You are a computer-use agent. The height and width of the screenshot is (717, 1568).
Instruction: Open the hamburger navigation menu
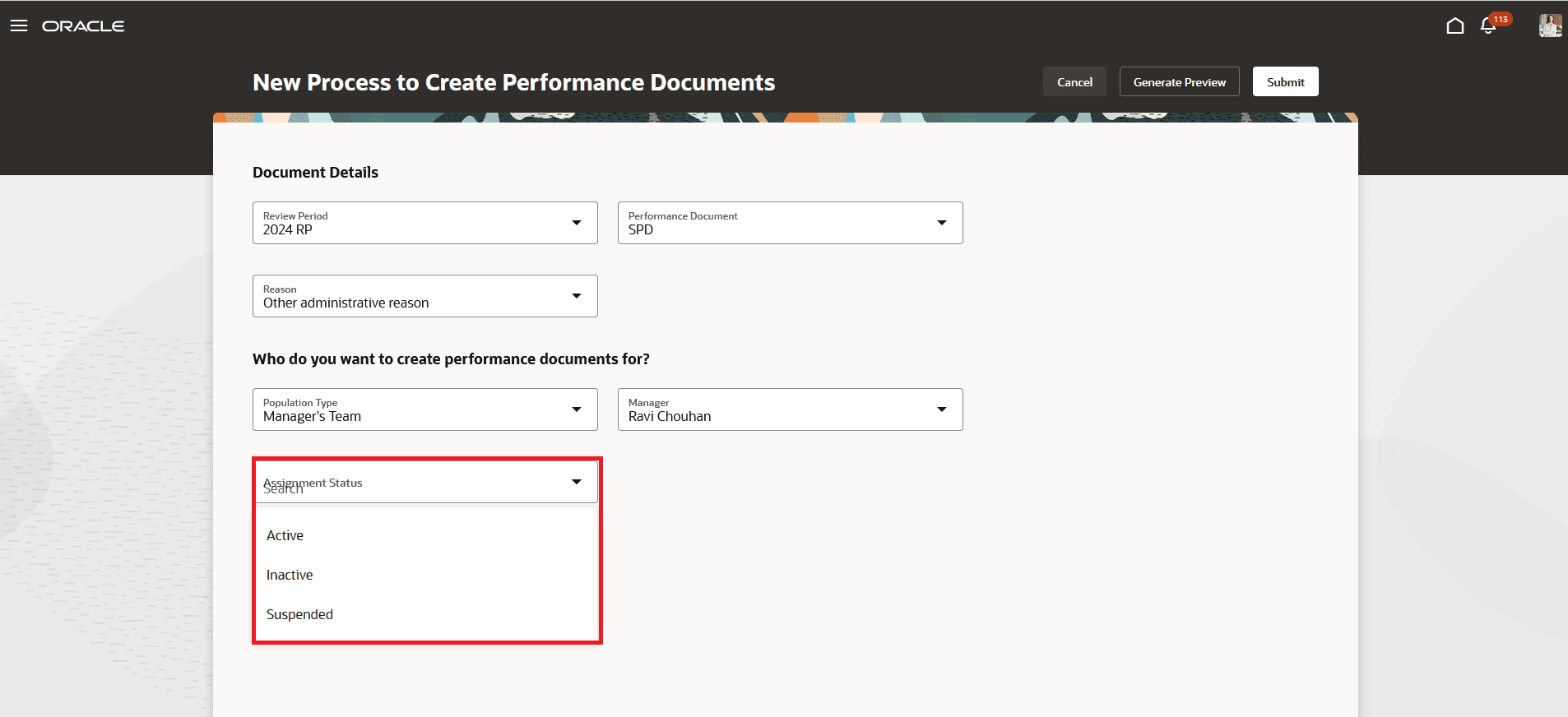pos(19,25)
